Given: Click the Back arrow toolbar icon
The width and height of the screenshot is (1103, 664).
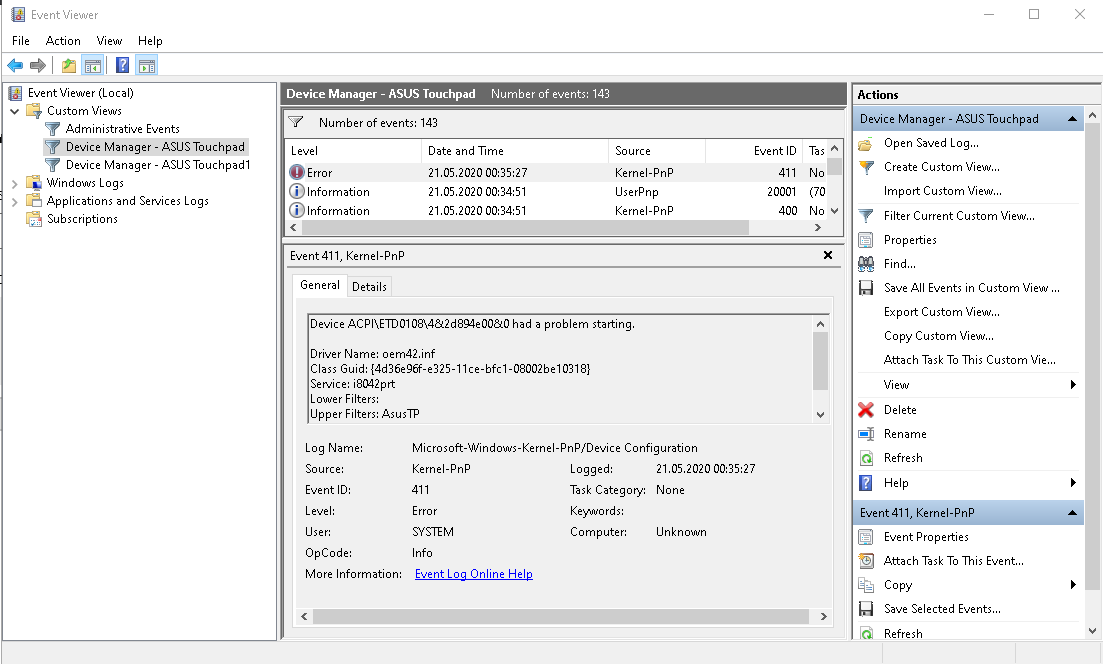Looking at the screenshot, I should point(15,65).
